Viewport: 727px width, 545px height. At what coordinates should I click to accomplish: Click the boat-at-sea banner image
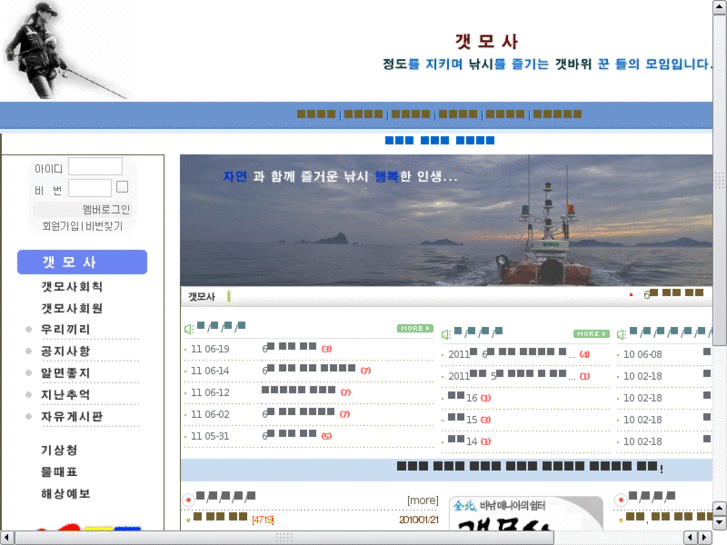point(446,220)
